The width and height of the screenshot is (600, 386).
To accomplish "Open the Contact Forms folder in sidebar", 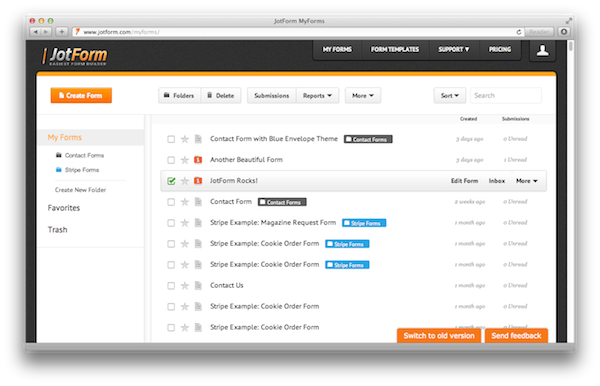I will click(x=84, y=155).
